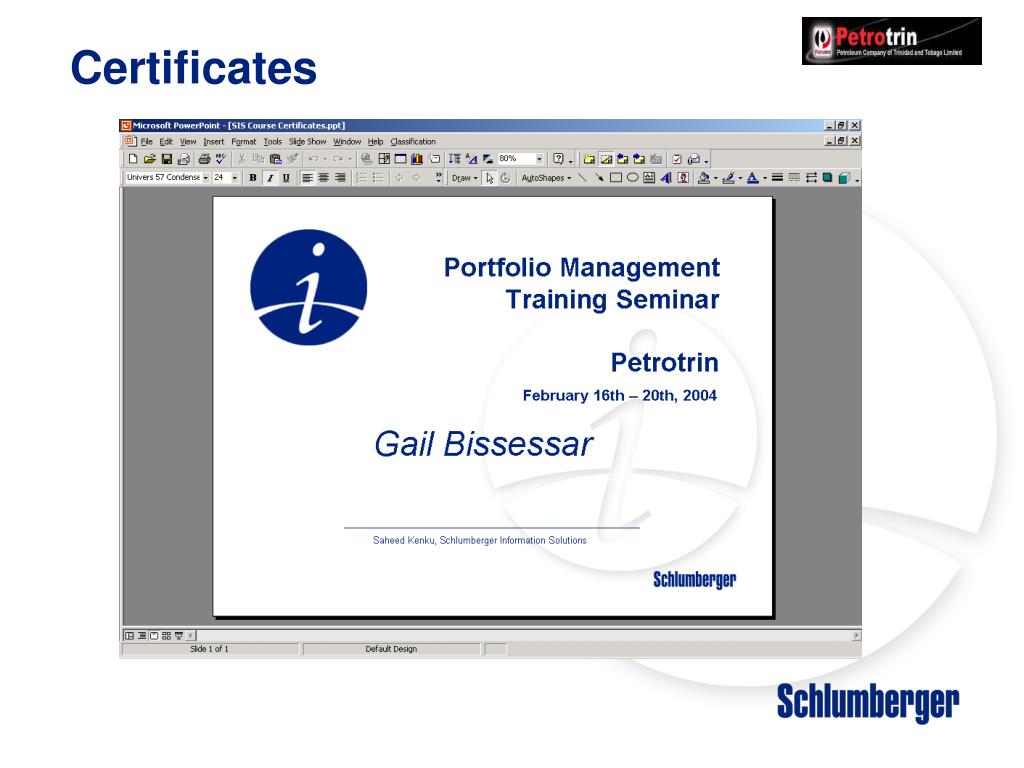Image resolution: width=1024 pixels, height=768 pixels.
Task: Select the Arrow drawing tool
Action: click(x=600, y=178)
